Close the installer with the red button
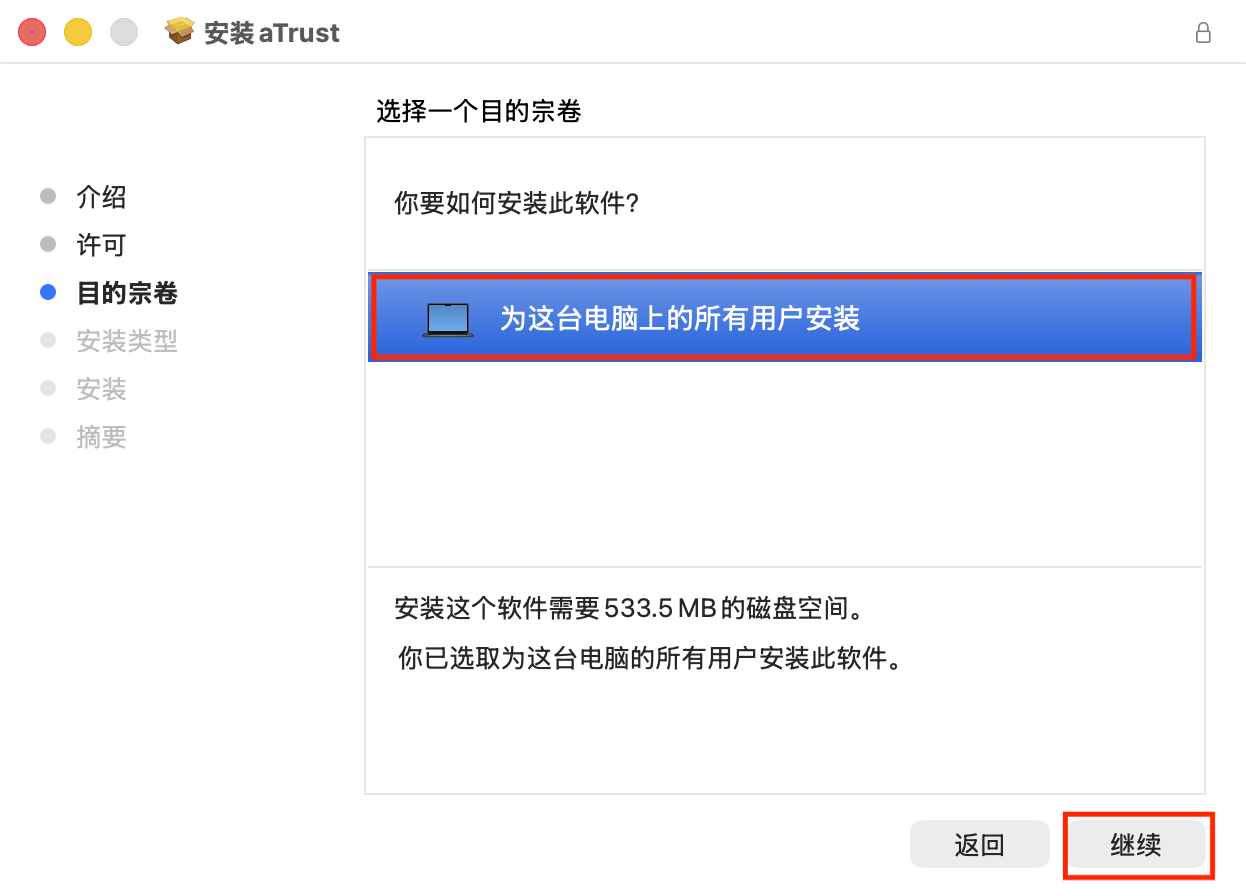Viewport: 1246px width, 896px height. pyautogui.click(x=32, y=32)
